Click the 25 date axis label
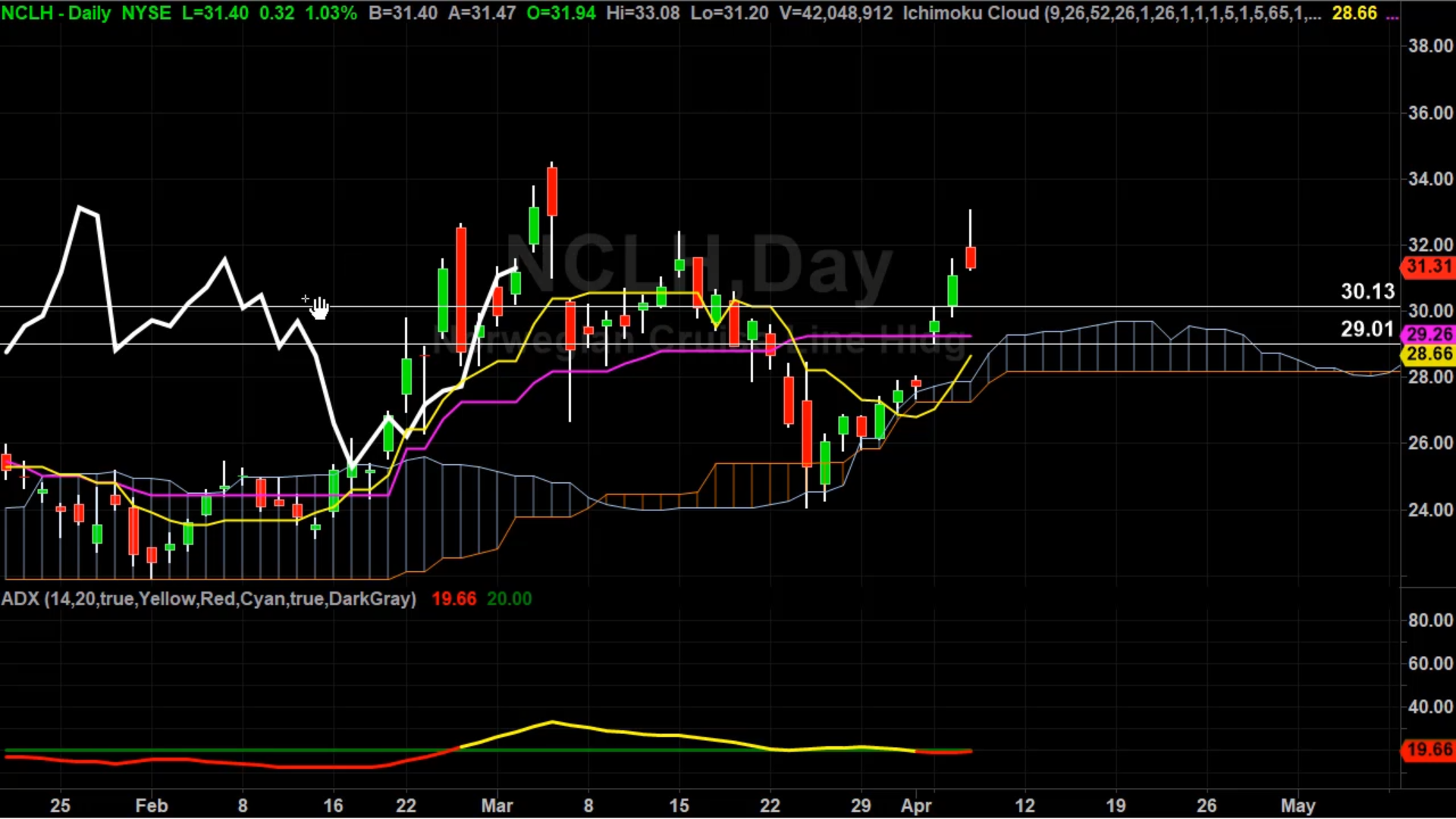Image resolution: width=1456 pixels, height=819 pixels. coord(61,805)
